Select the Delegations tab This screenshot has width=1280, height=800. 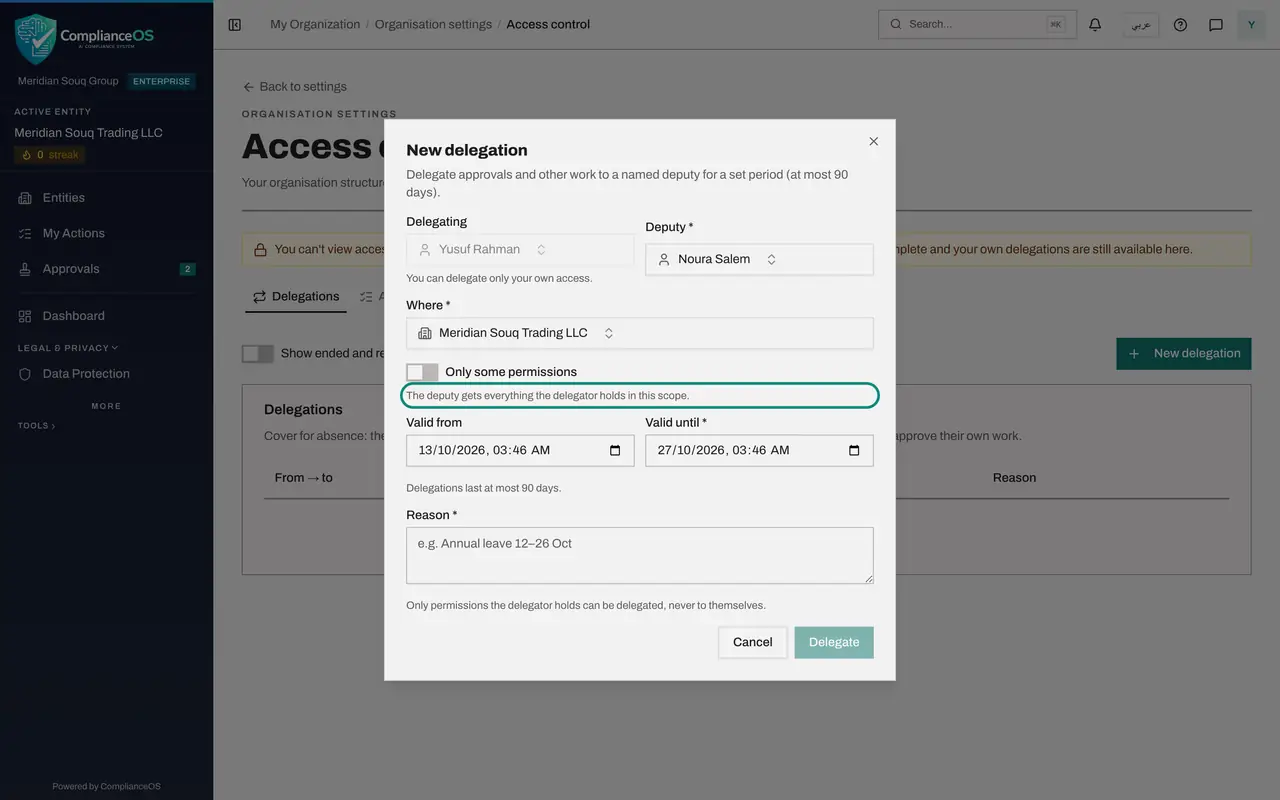tap(296, 297)
